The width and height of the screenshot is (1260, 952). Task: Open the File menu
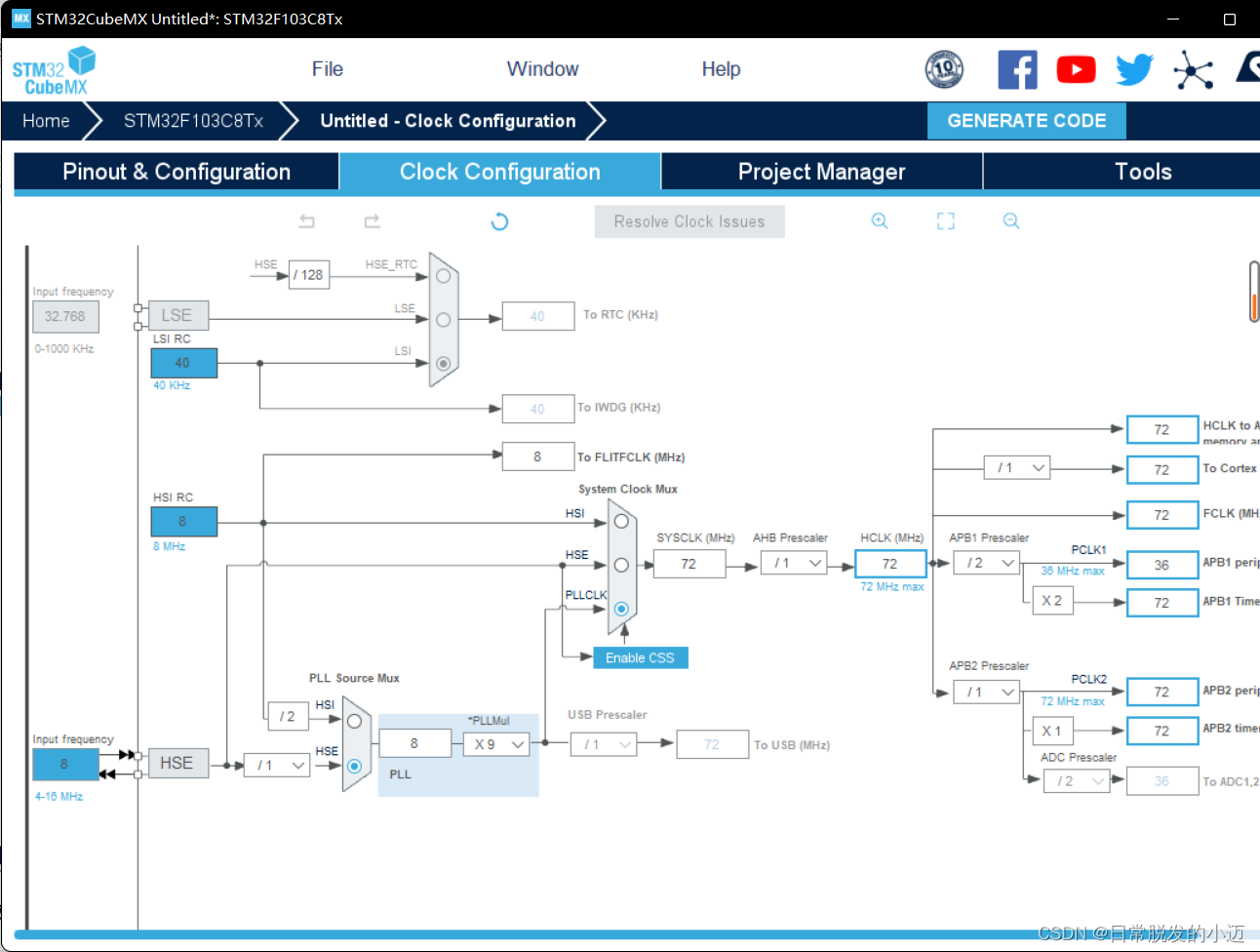pos(328,69)
